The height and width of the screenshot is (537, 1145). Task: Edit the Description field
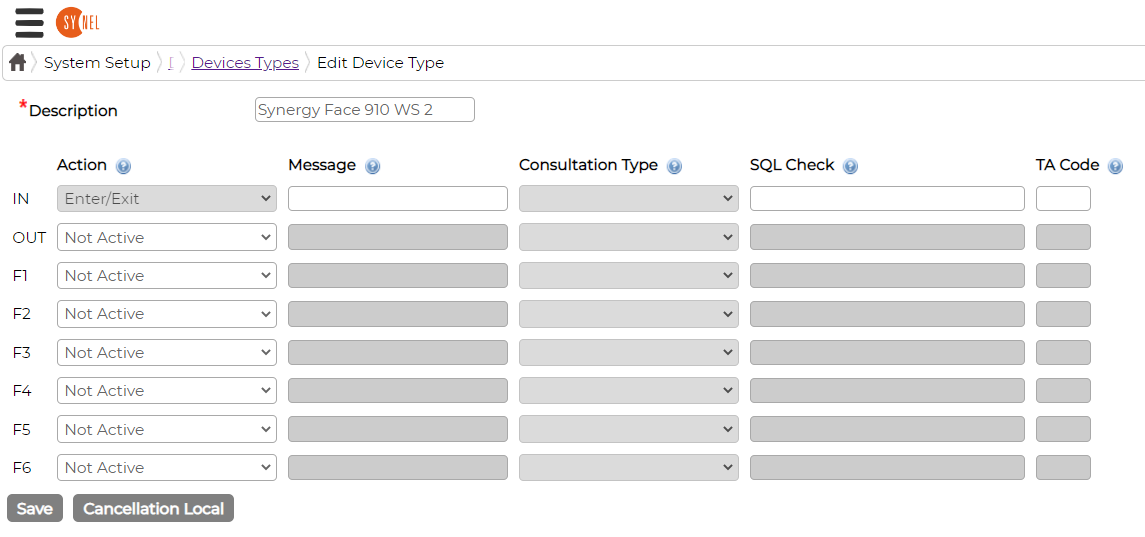[364, 110]
